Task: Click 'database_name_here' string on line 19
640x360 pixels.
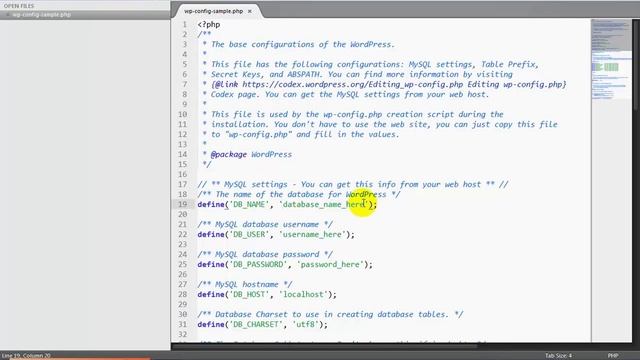Action: 323,204
